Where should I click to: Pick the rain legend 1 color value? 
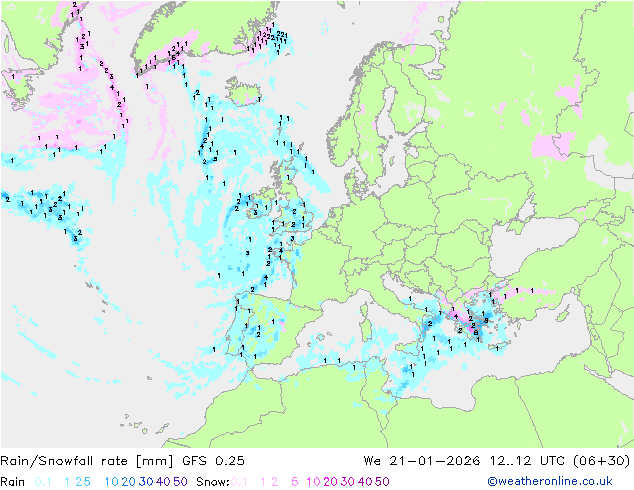[x=67, y=482]
